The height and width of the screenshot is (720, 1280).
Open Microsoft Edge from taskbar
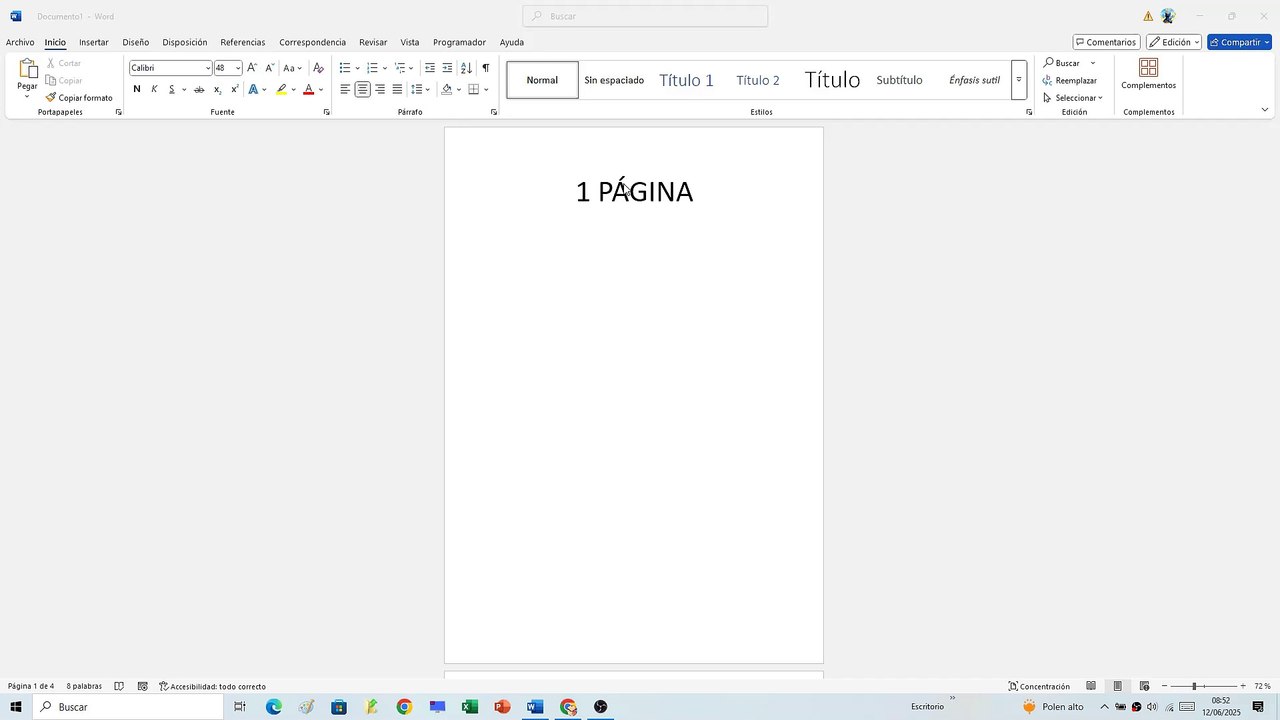pyautogui.click(x=273, y=707)
